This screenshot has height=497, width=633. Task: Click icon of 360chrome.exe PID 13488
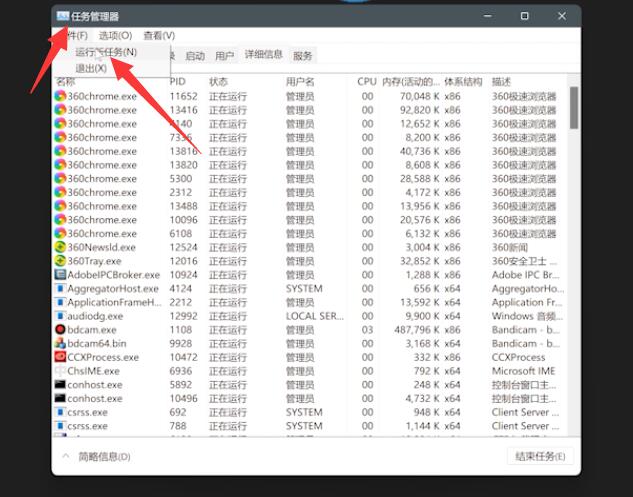point(60,206)
